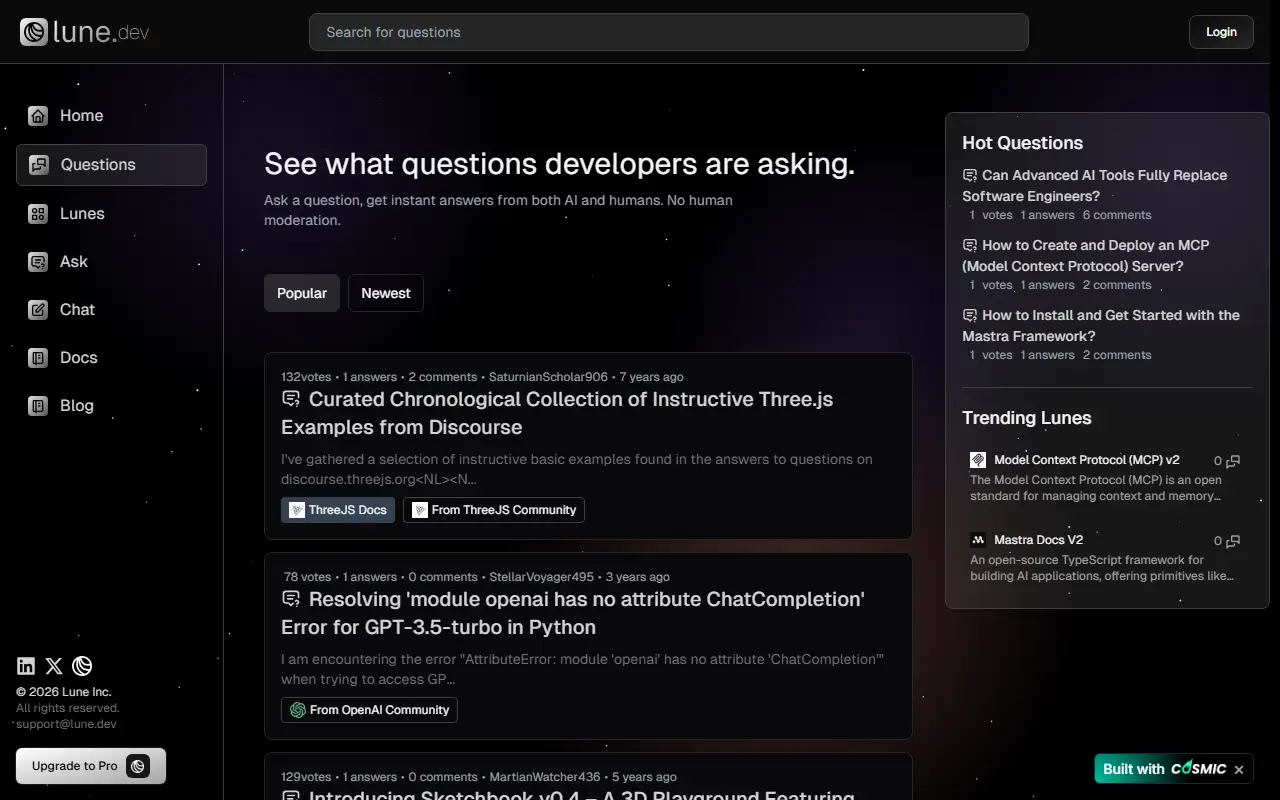Image resolution: width=1280 pixels, height=800 pixels.
Task: Click the ThreeJS Docs tag icon
Action: (x=297, y=510)
